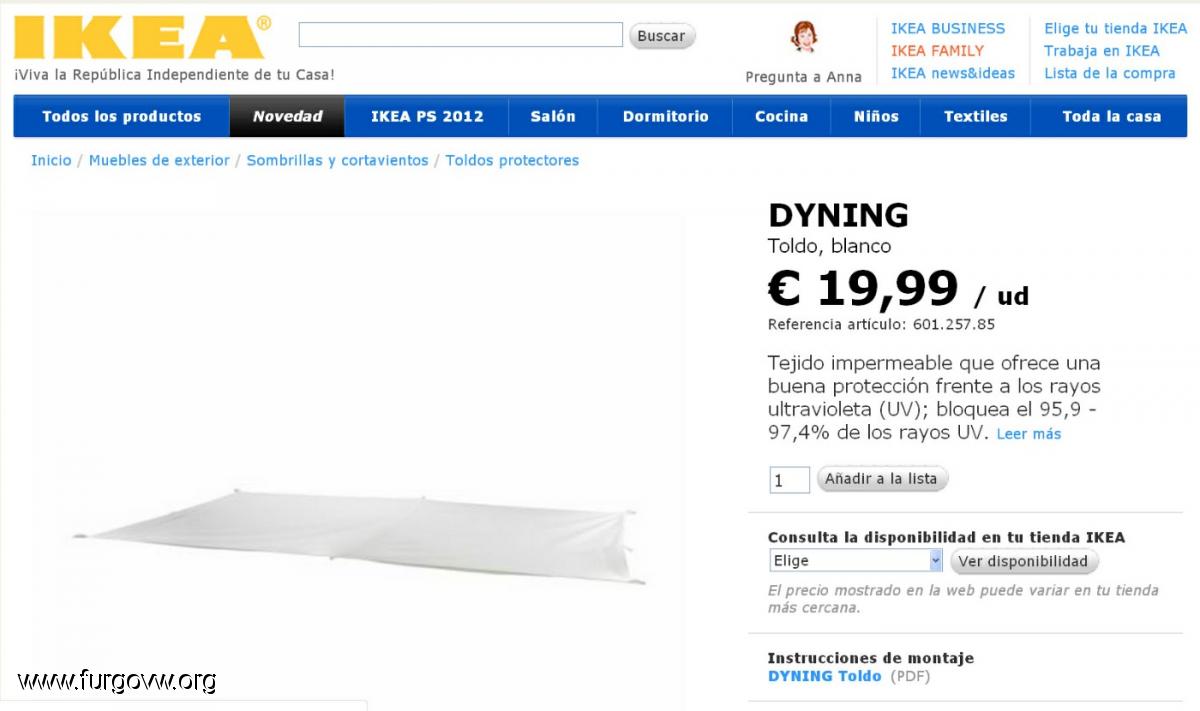Click Añadir a la lista button
1200x711 pixels.
click(x=881, y=479)
